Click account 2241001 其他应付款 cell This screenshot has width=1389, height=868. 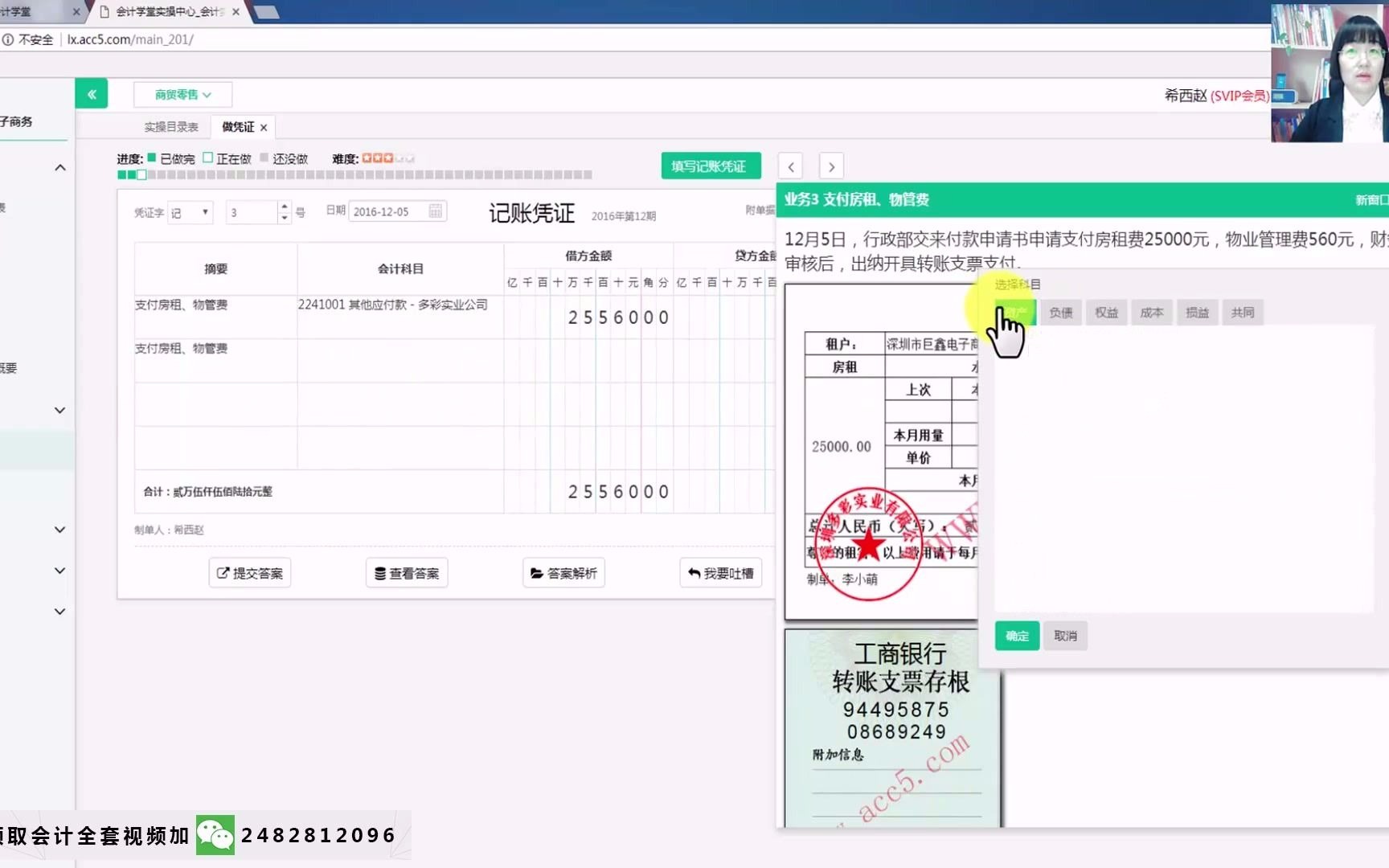400,317
